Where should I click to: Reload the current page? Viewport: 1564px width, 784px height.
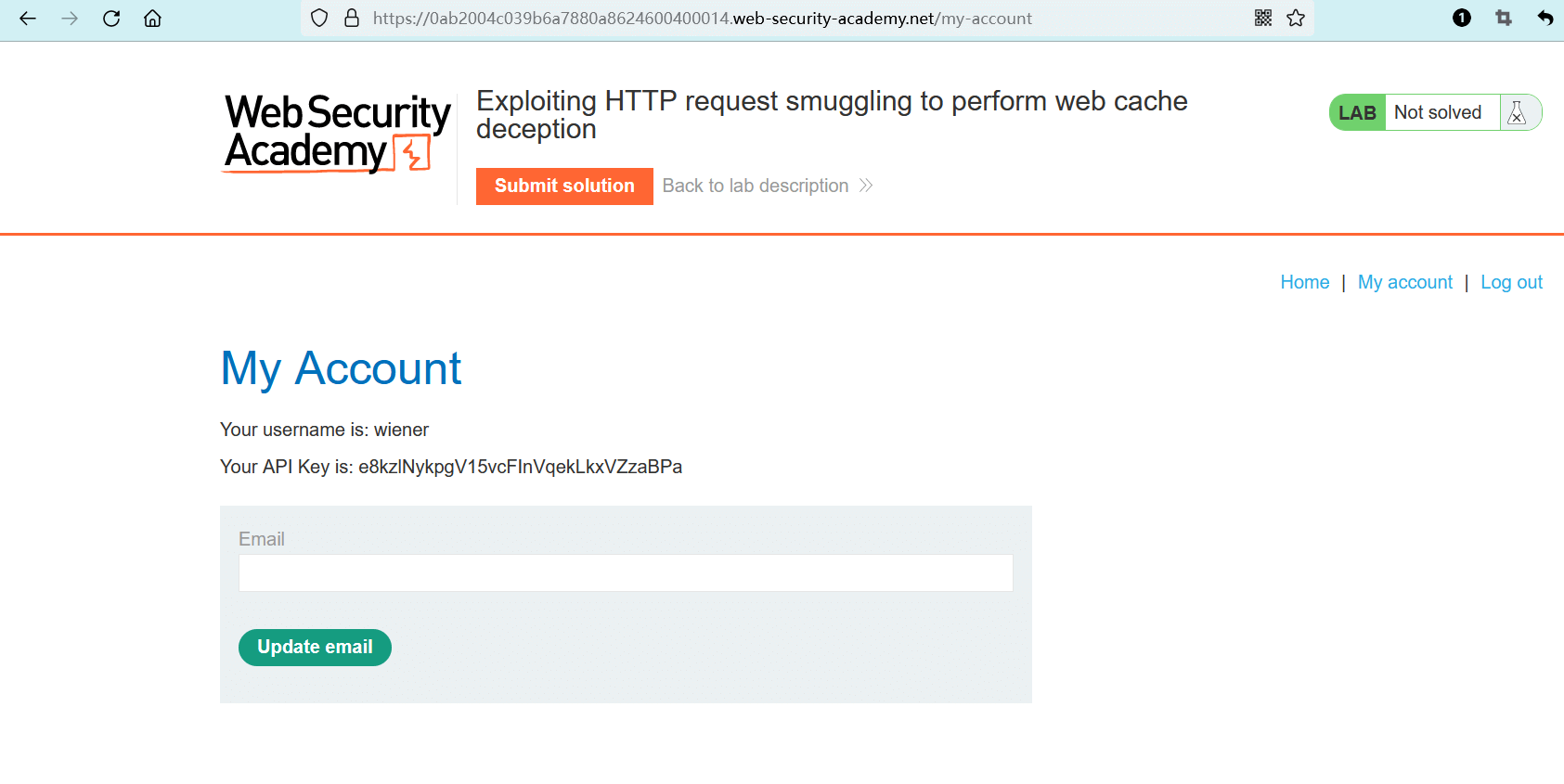point(111,19)
